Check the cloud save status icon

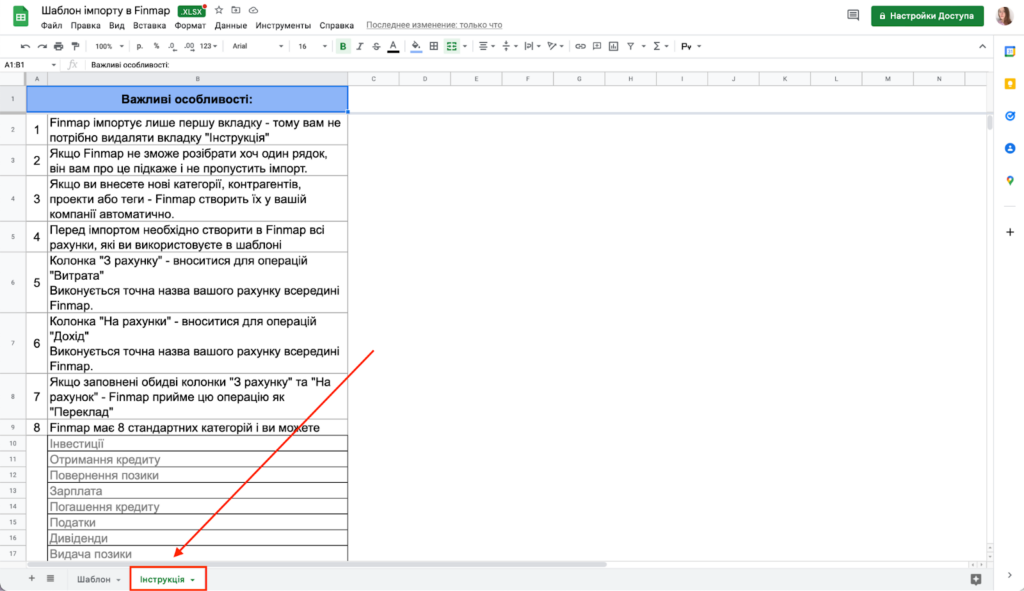coord(253,10)
